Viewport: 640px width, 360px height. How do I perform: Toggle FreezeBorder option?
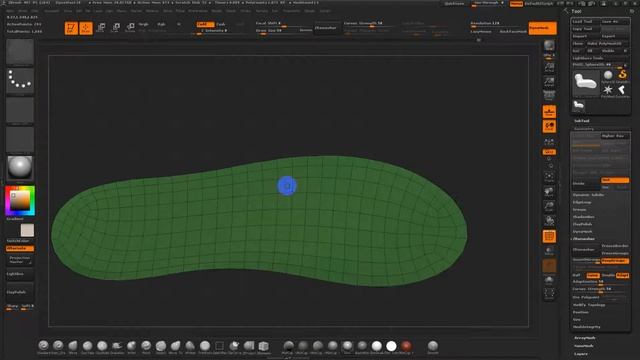pos(615,246)
